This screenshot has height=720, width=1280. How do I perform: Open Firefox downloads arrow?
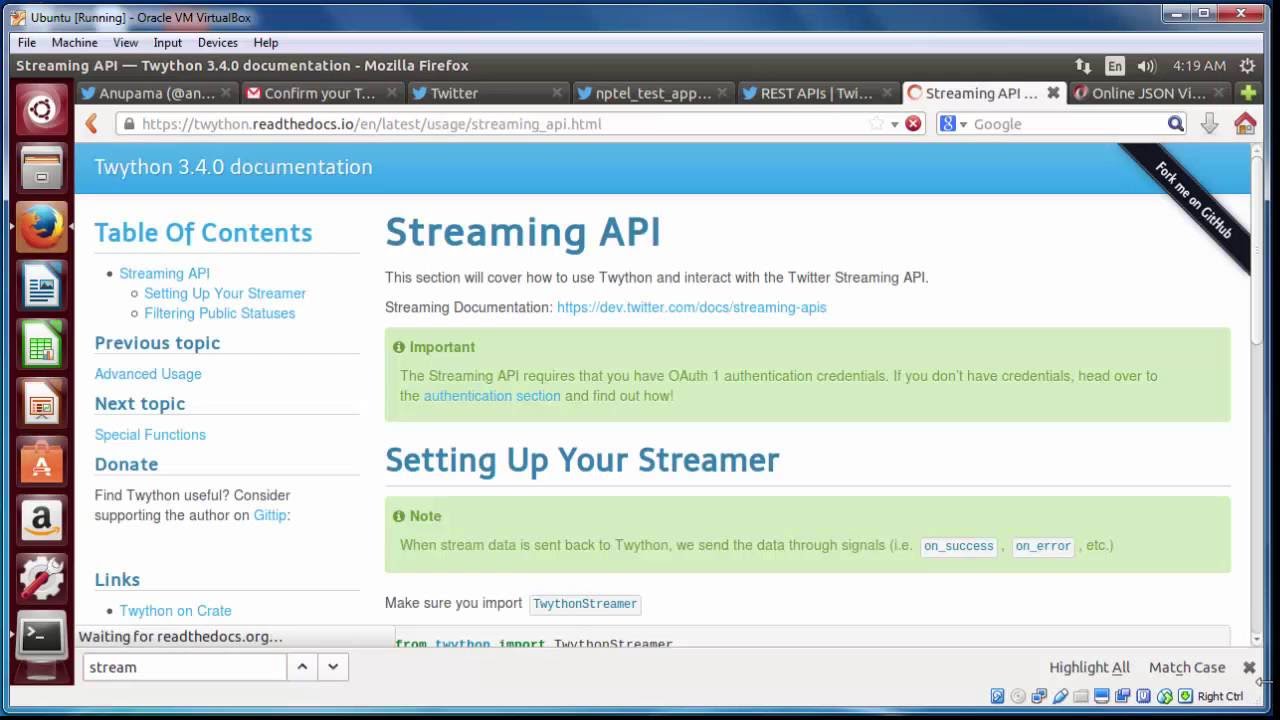point(1209,124)
